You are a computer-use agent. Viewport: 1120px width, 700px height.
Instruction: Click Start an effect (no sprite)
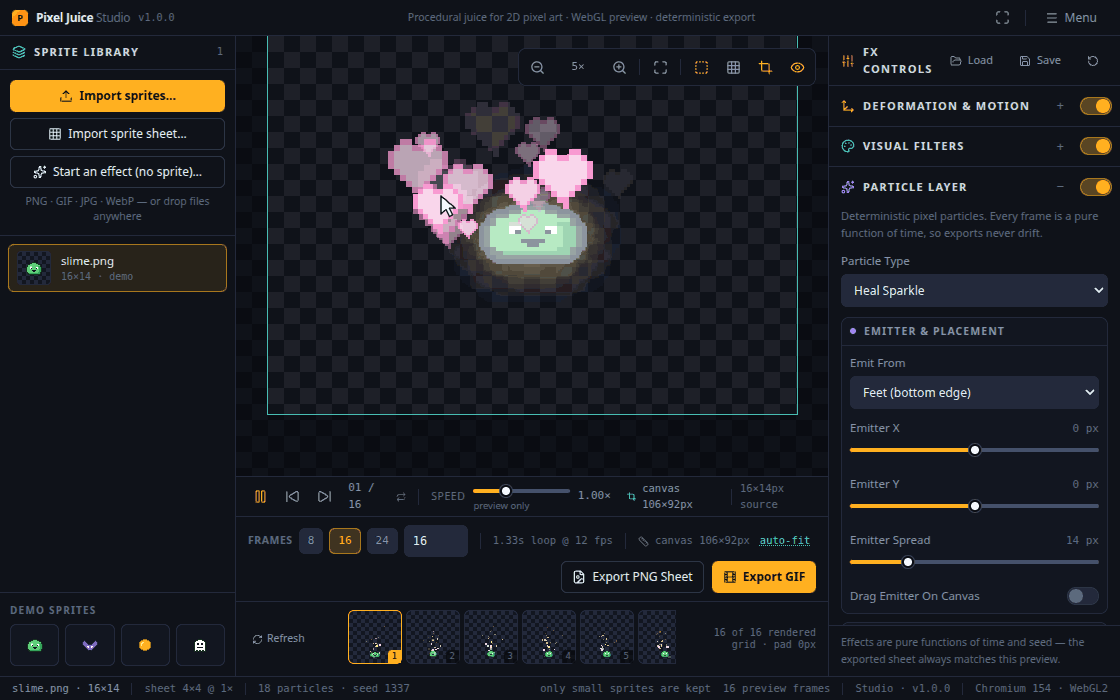[117, 171]
